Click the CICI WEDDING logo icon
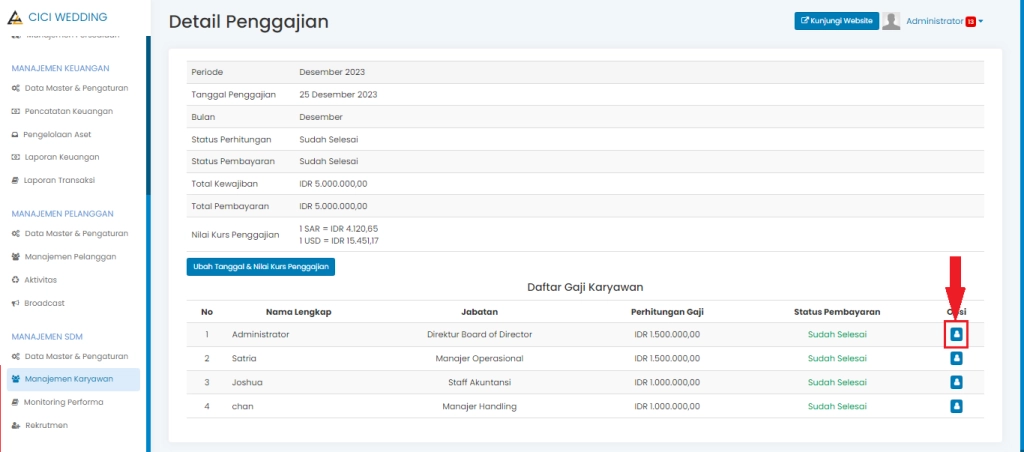This screenshot has width=1024, height=452. tap(14, 17)
